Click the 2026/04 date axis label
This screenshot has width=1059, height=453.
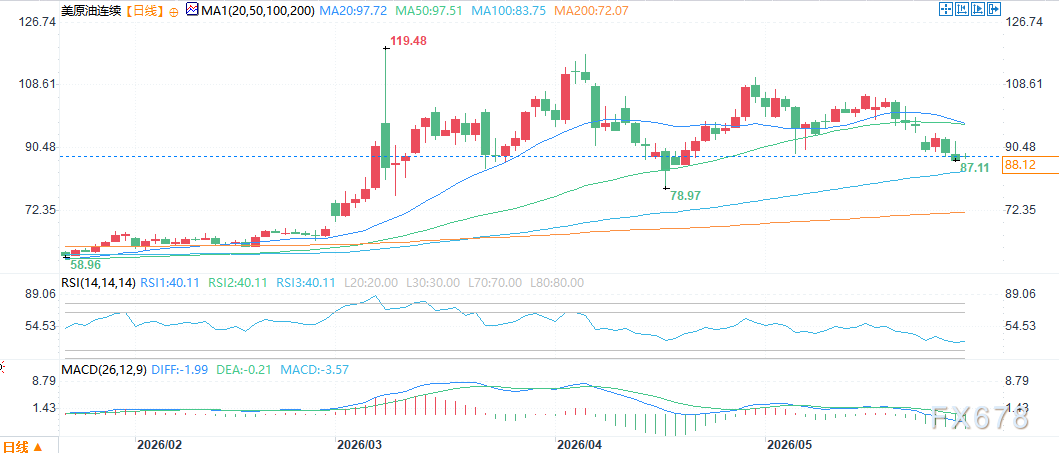point(579,446)
